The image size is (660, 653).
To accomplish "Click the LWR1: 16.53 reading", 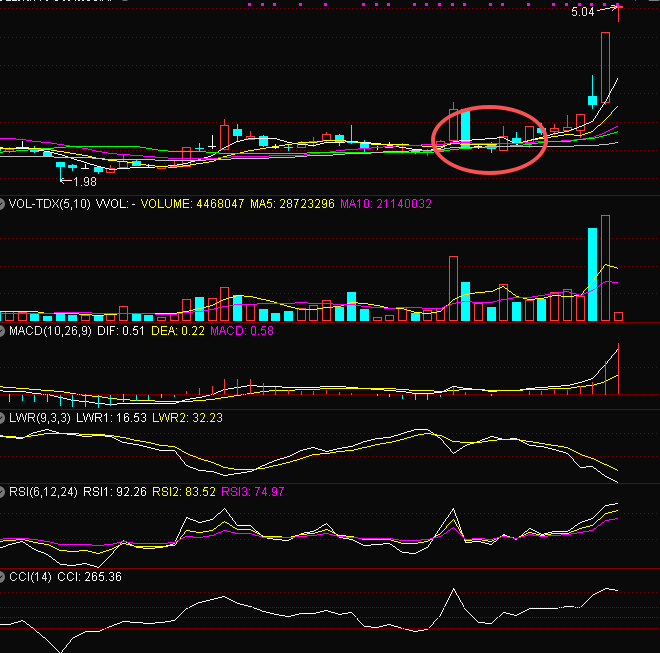I will coord(111,418).
